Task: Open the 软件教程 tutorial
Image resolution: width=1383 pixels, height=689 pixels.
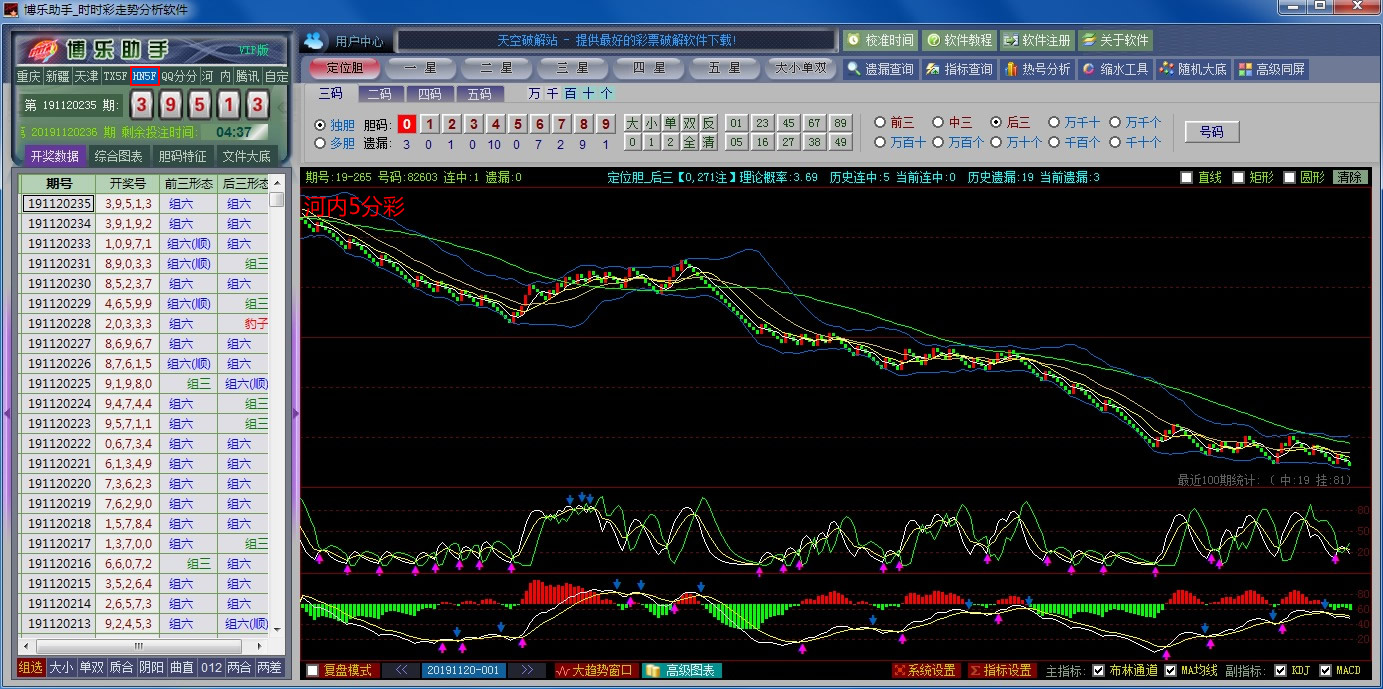Action: pyautogui.click(x=958, y=40)
